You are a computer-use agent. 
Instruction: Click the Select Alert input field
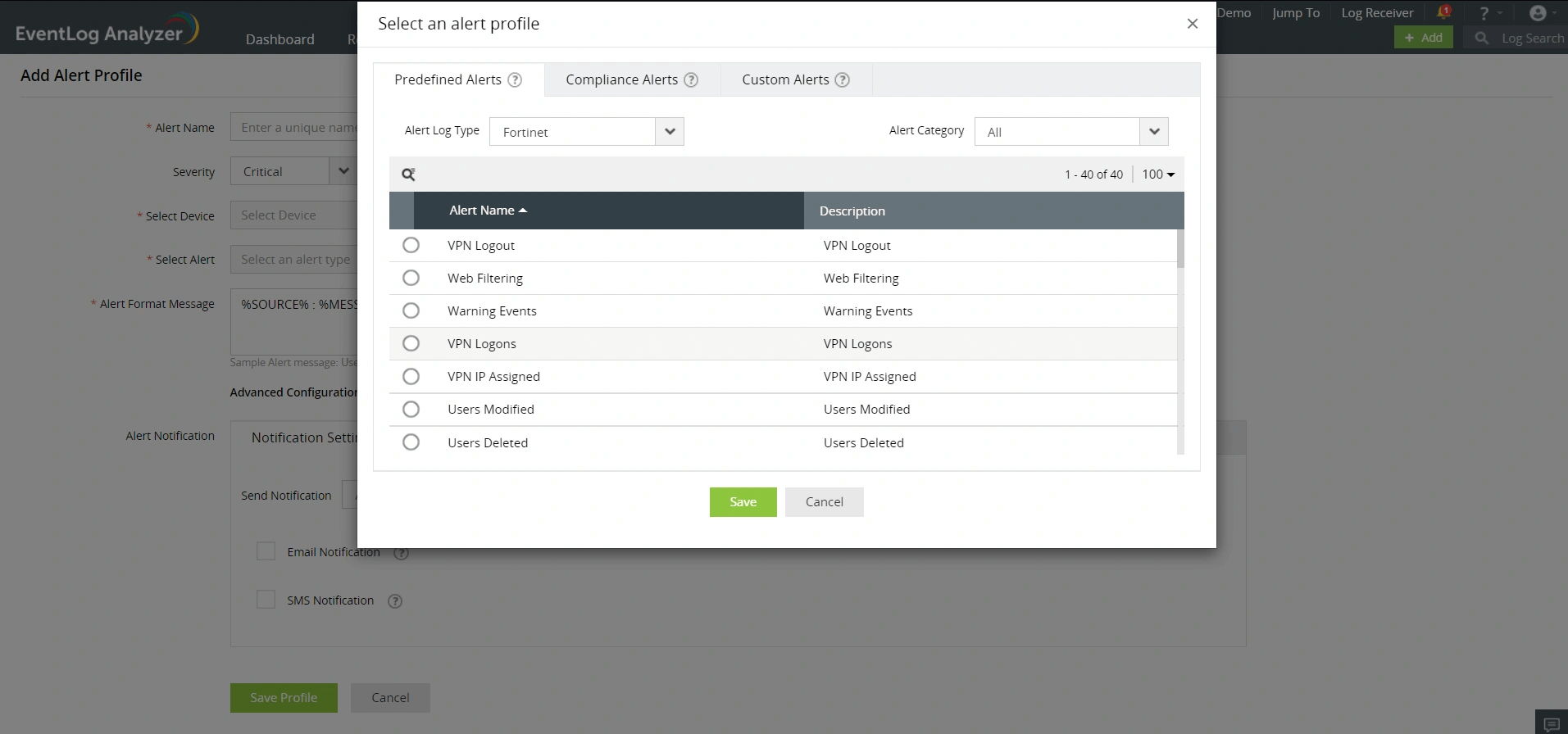293,260
